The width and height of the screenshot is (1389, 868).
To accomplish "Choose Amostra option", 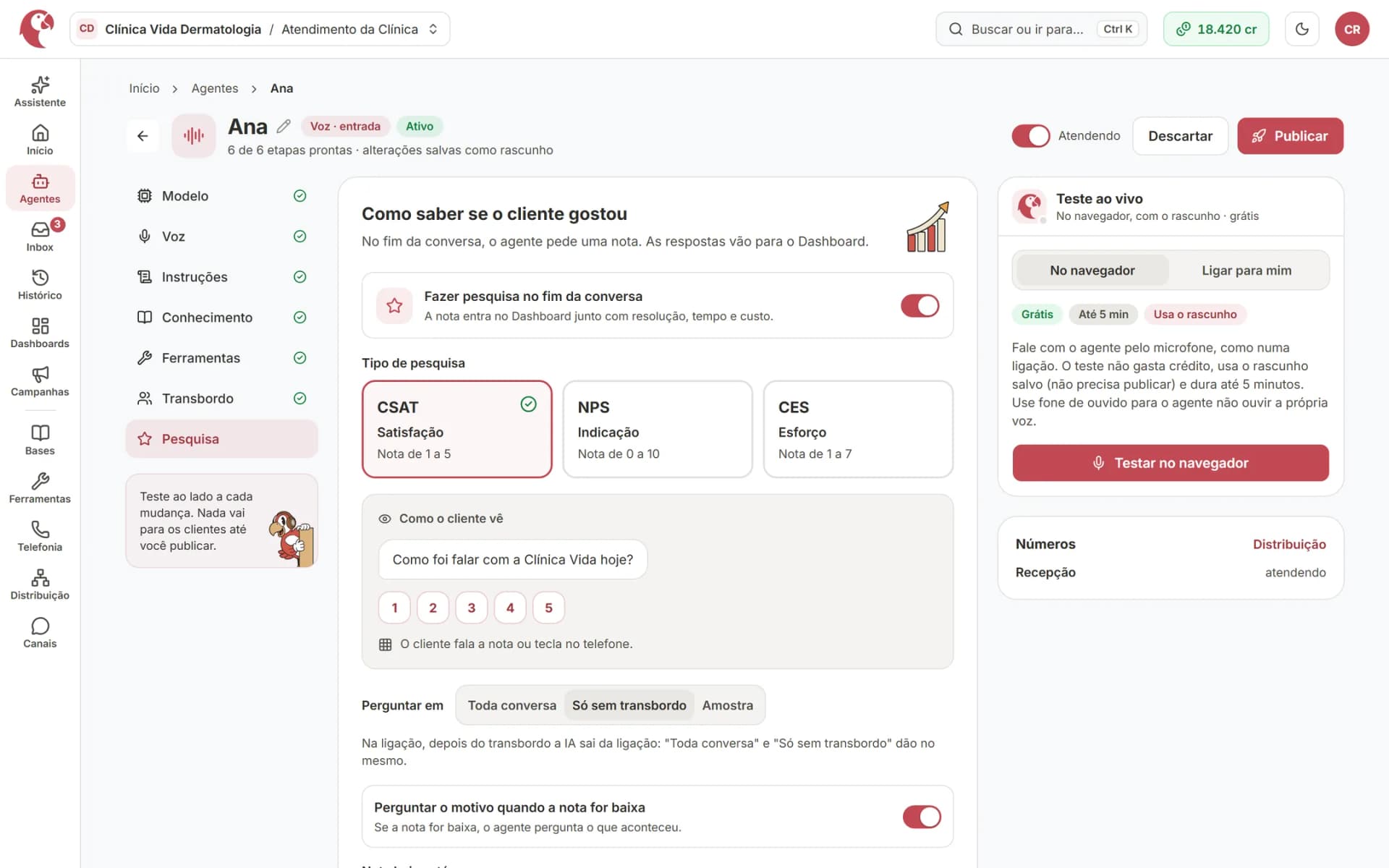I will (x=727, y=705).
